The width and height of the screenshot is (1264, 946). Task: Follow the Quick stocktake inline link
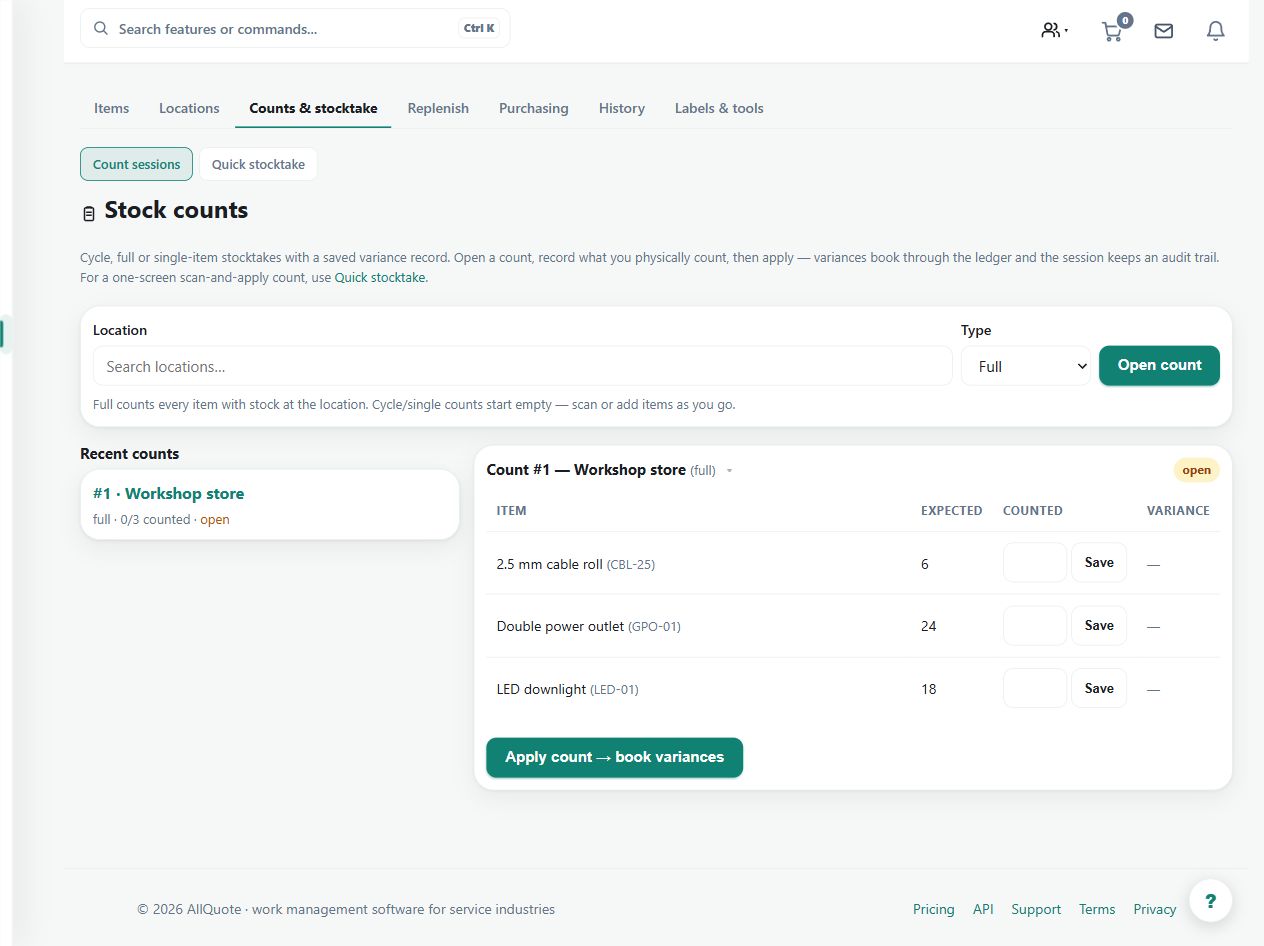coord(381,277)
